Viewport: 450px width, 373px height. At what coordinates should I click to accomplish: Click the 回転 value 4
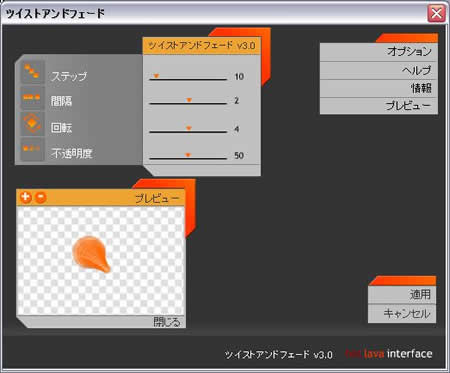[x=236, y=129]
